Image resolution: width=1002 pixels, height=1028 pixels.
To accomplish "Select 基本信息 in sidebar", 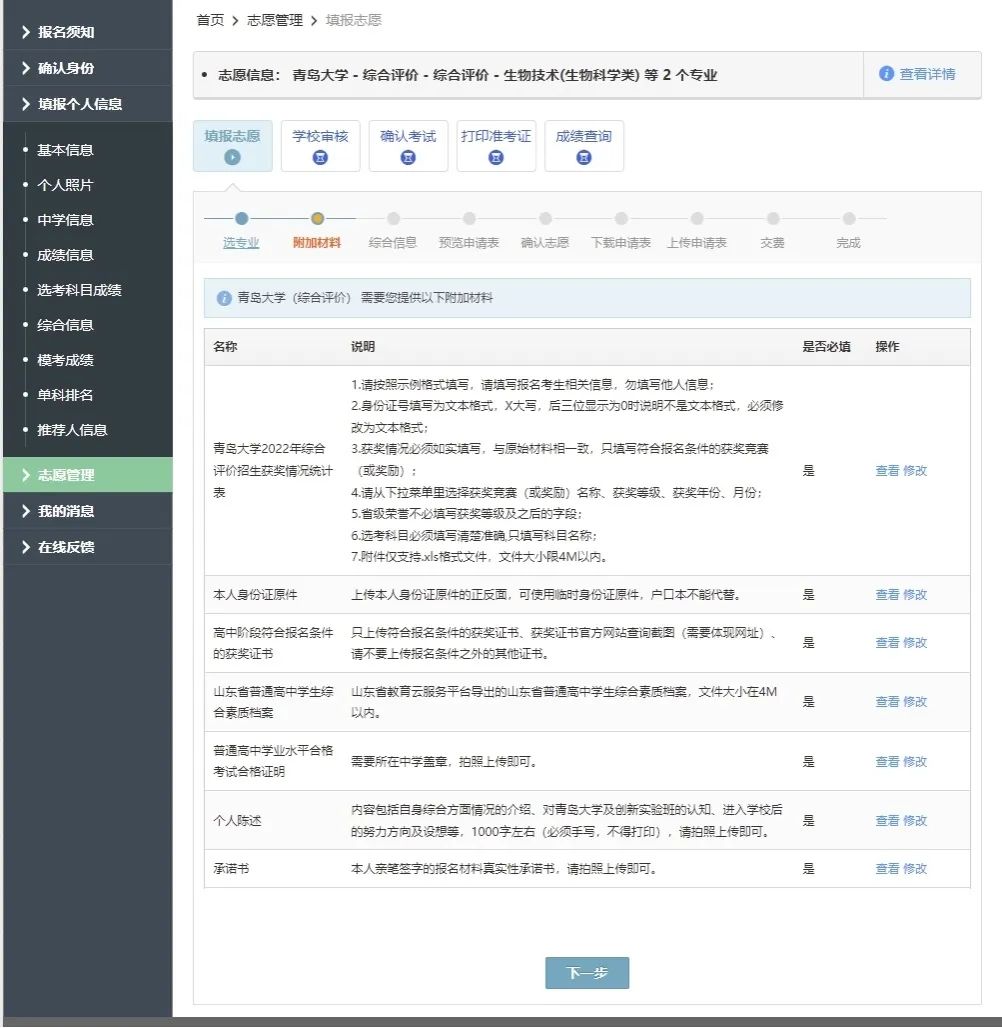I will click(65, 150).
